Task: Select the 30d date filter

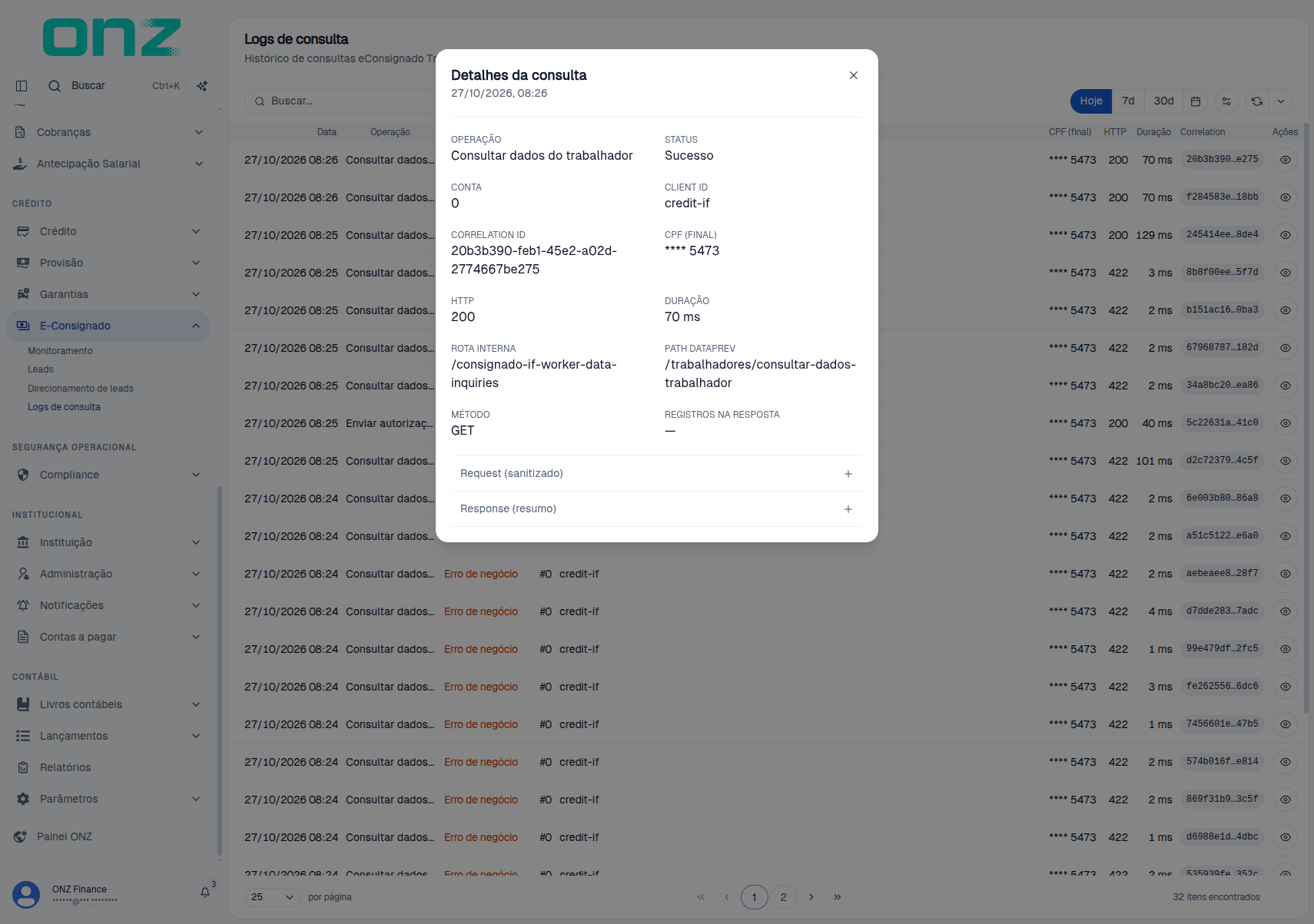Action: point(1163,101)
